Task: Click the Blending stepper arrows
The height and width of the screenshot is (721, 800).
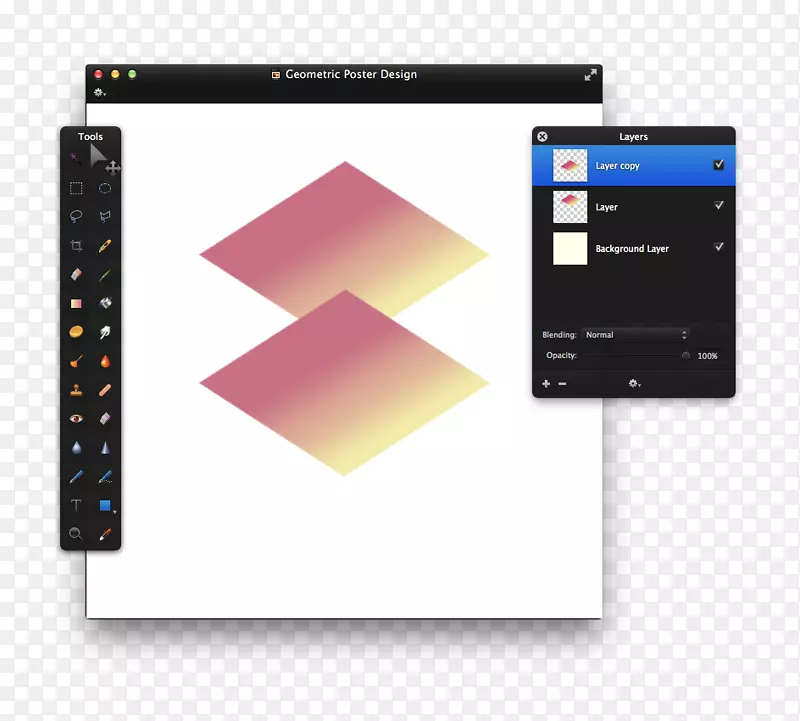Action: tap(685, 334)
